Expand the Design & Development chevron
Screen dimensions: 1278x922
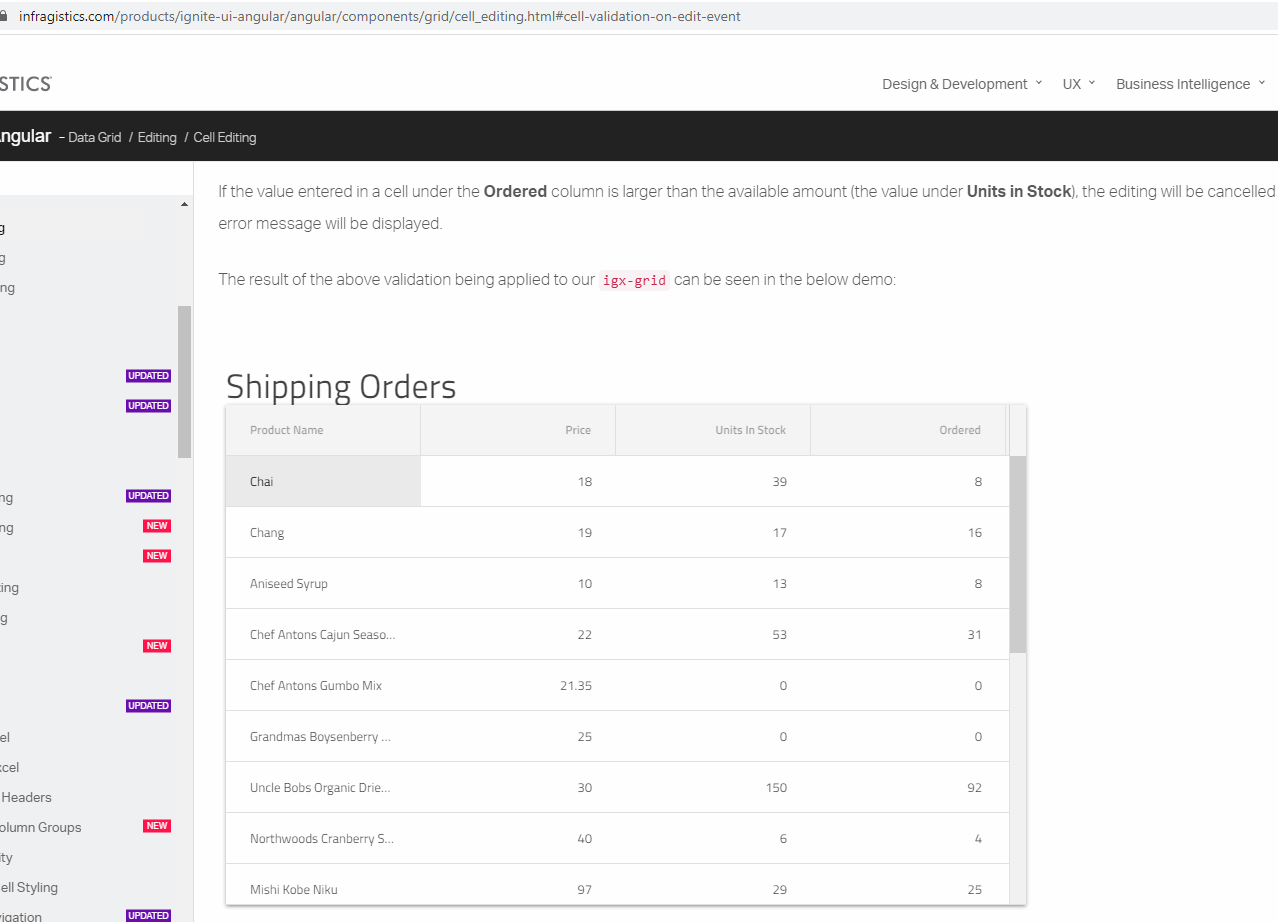1040,84
